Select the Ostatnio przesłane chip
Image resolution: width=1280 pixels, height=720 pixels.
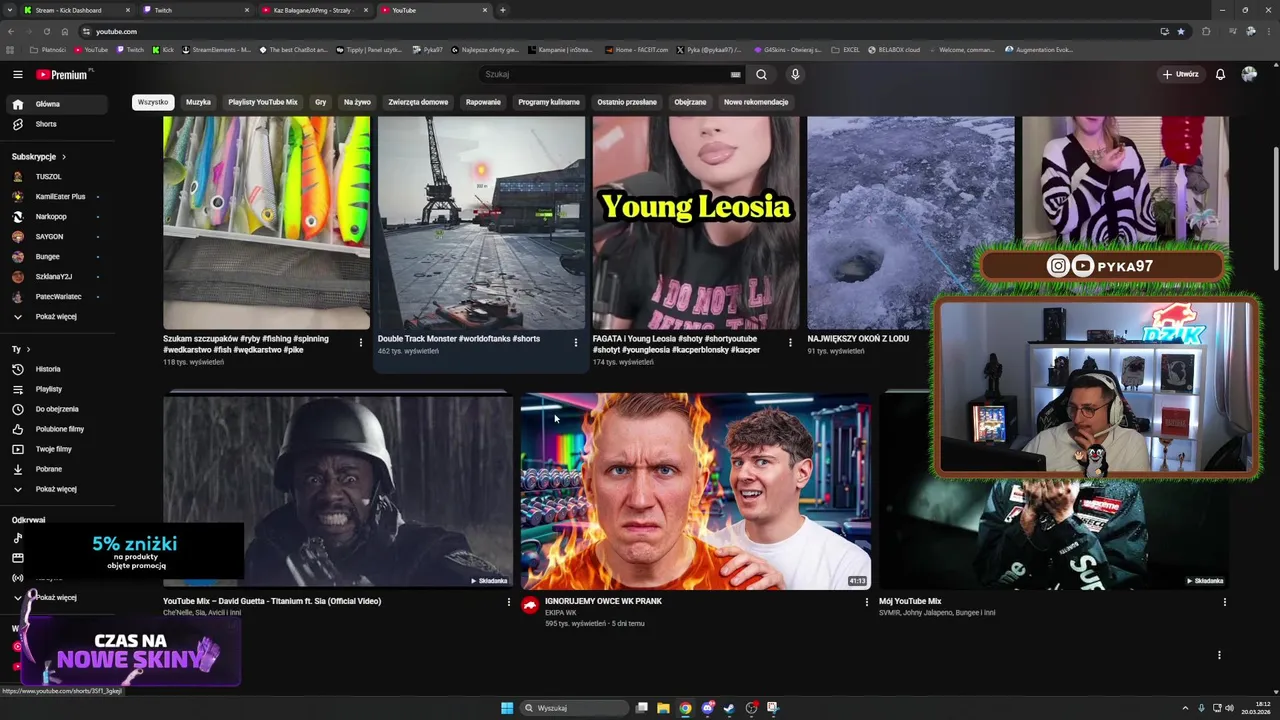click(x=627, y=102)
